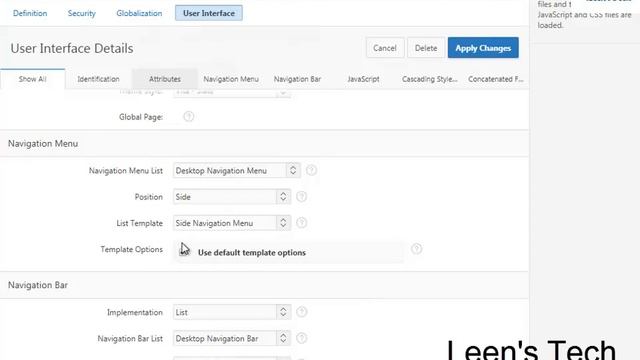Select the Show All sub-tab
Image resolution: width=640 pixels, height=360 pixels.
click(32, 79)
